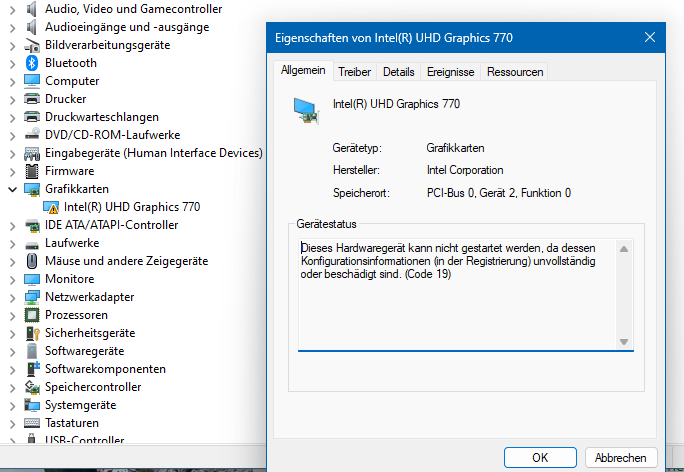The image size is (684, 472).
Task: Click down arrow of Gerätestatus scrollbar
Action: [624, 342]
